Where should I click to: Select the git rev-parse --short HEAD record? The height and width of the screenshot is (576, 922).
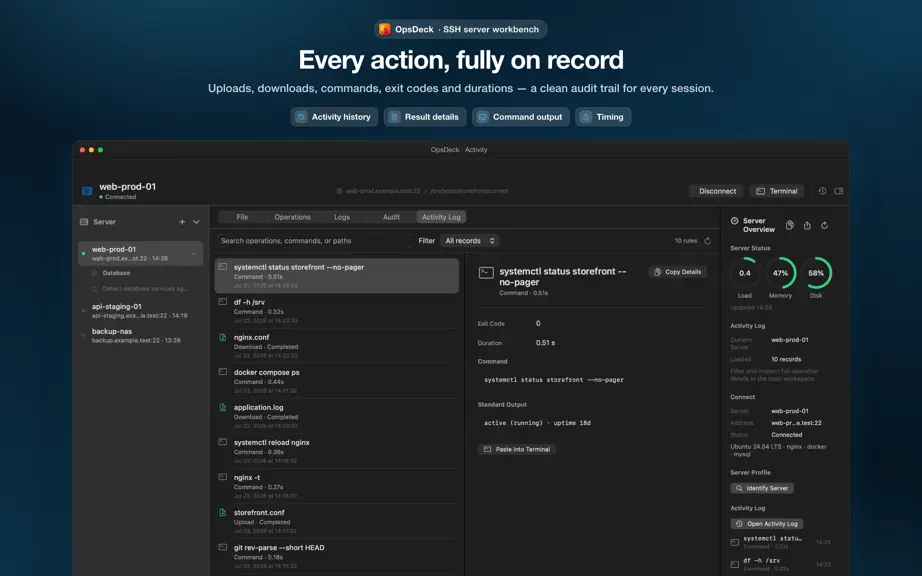(336, 556)
